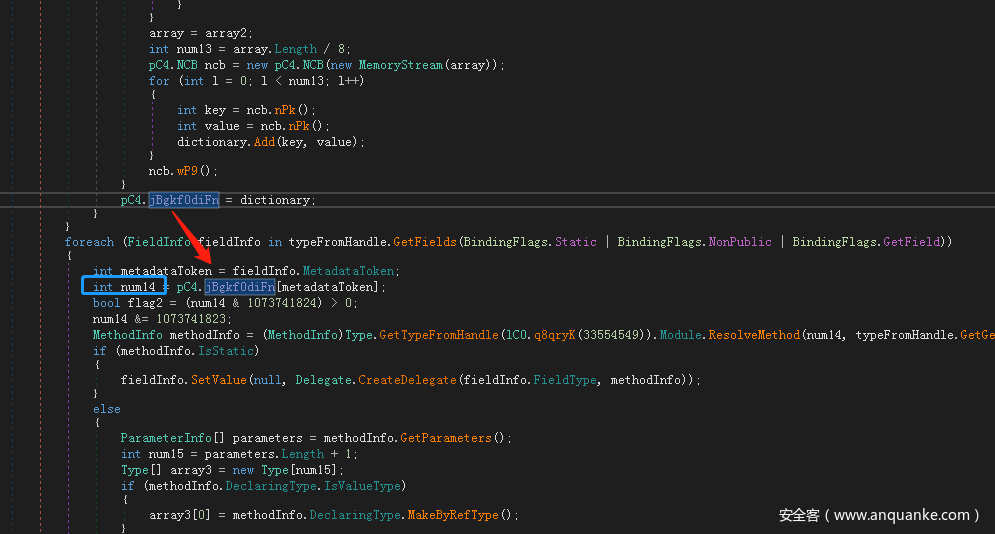This screenshot has height=534, width=995.
Task: Jump to the ResolveMethod call
Action: [753, 335]
